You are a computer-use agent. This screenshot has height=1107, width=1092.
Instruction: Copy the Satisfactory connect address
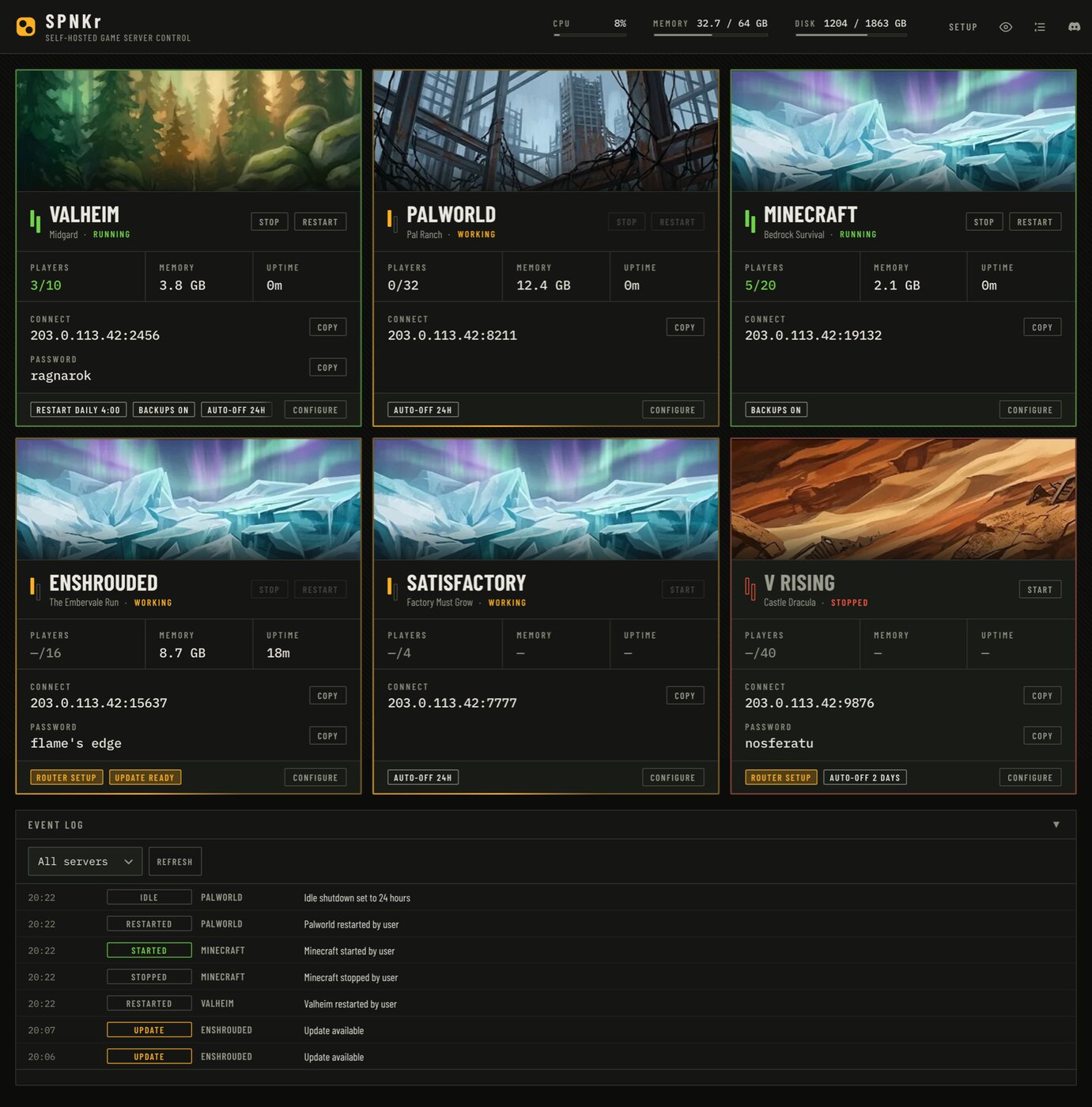(685, 696)
